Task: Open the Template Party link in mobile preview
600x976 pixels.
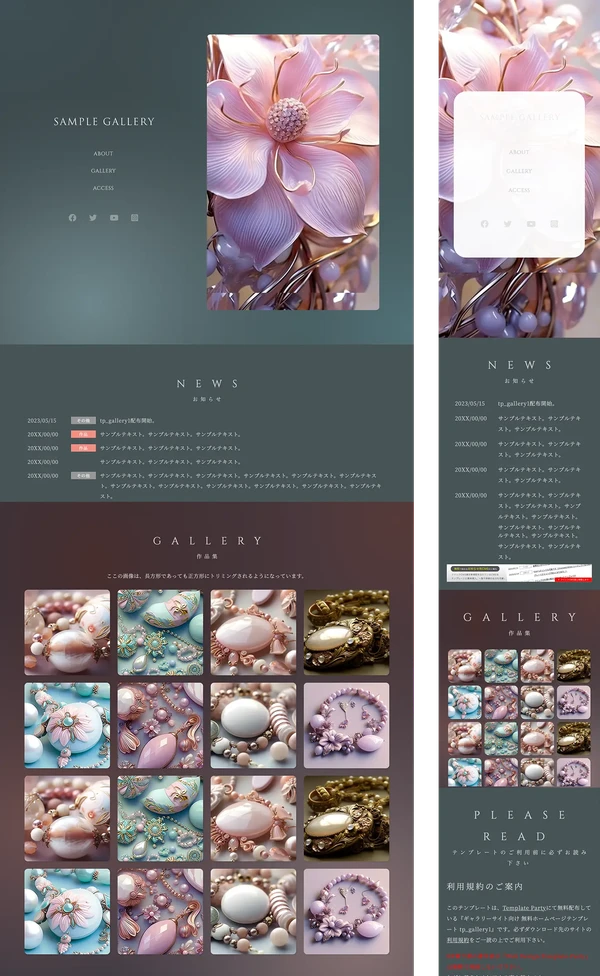Action: (524, 908)
